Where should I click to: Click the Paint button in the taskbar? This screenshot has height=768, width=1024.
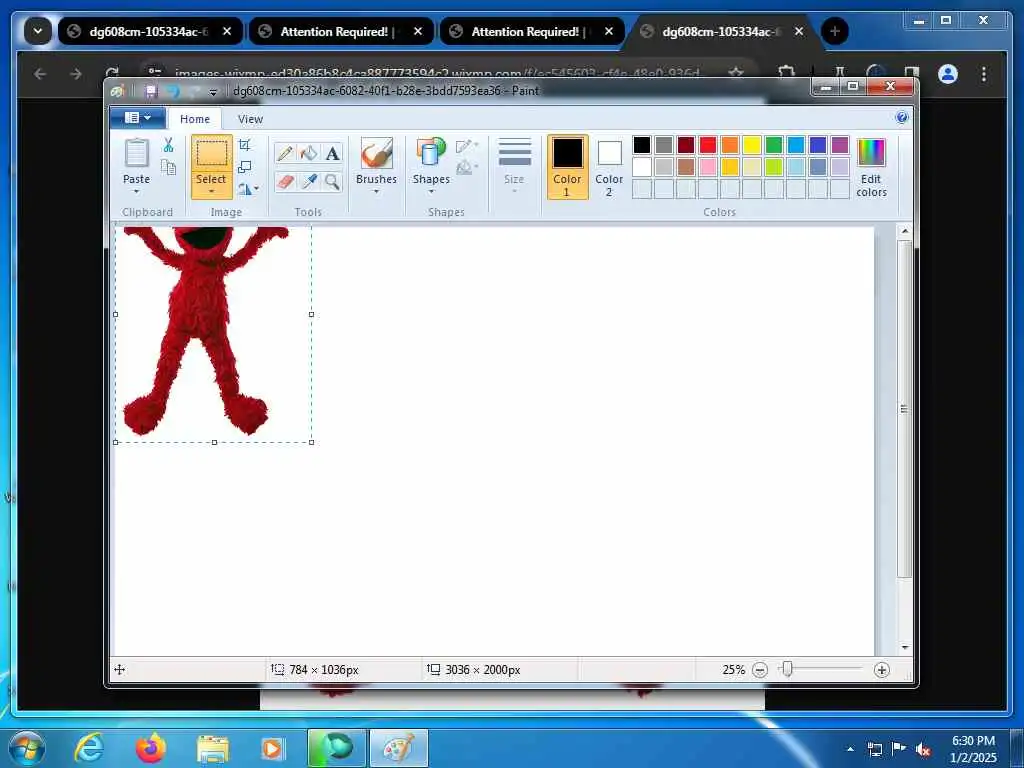point(398,748)
